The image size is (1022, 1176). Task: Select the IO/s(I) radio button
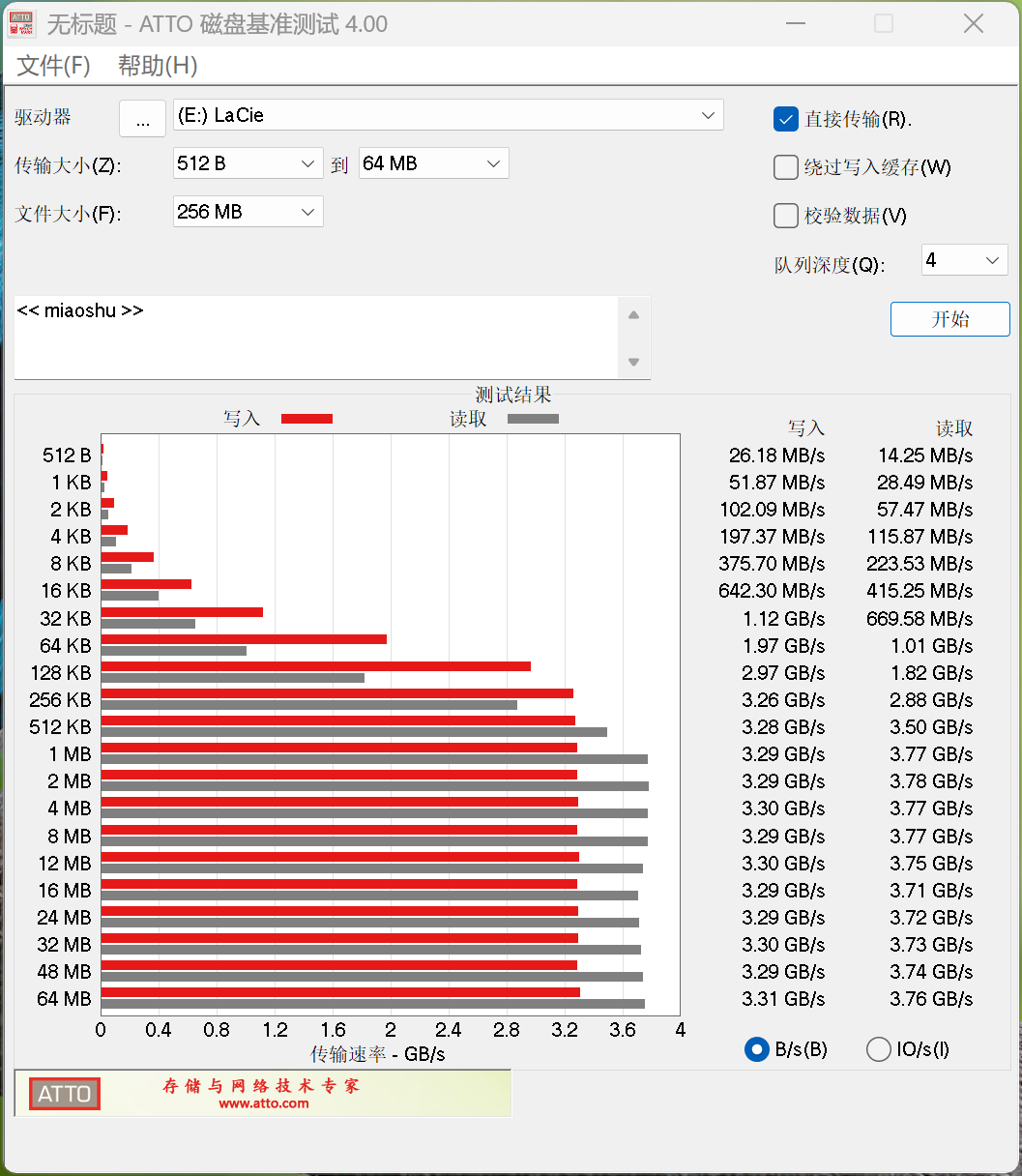pyautogui.click(x=878, y=1048)
